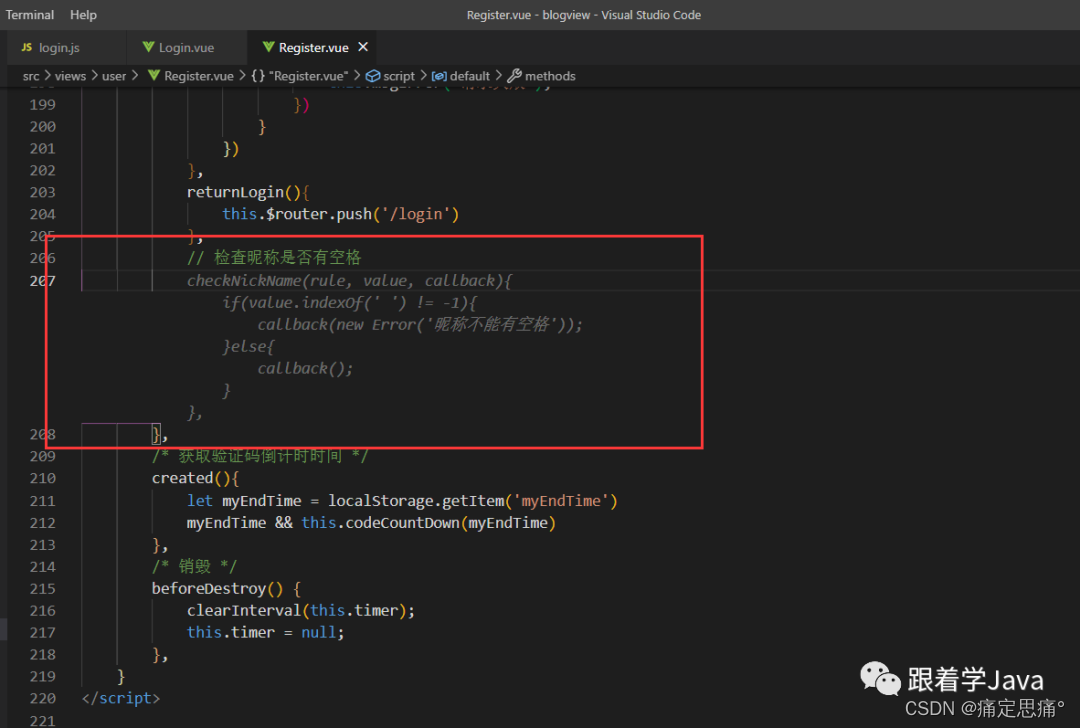Click the Vue icon on Register.vue tab
Image resolution: width=1080 pixels, height=728 pixels.
[x=269, y=47]
